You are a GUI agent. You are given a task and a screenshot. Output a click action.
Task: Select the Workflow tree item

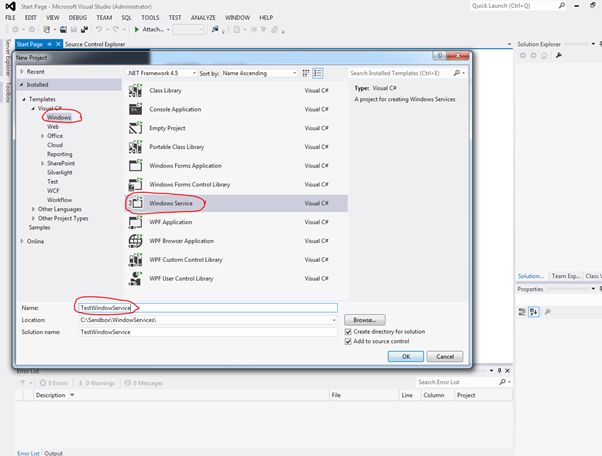(59, 200)
